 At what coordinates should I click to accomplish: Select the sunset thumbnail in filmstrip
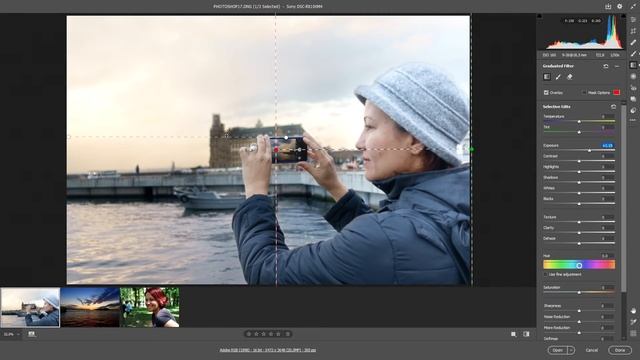point(90,307)
